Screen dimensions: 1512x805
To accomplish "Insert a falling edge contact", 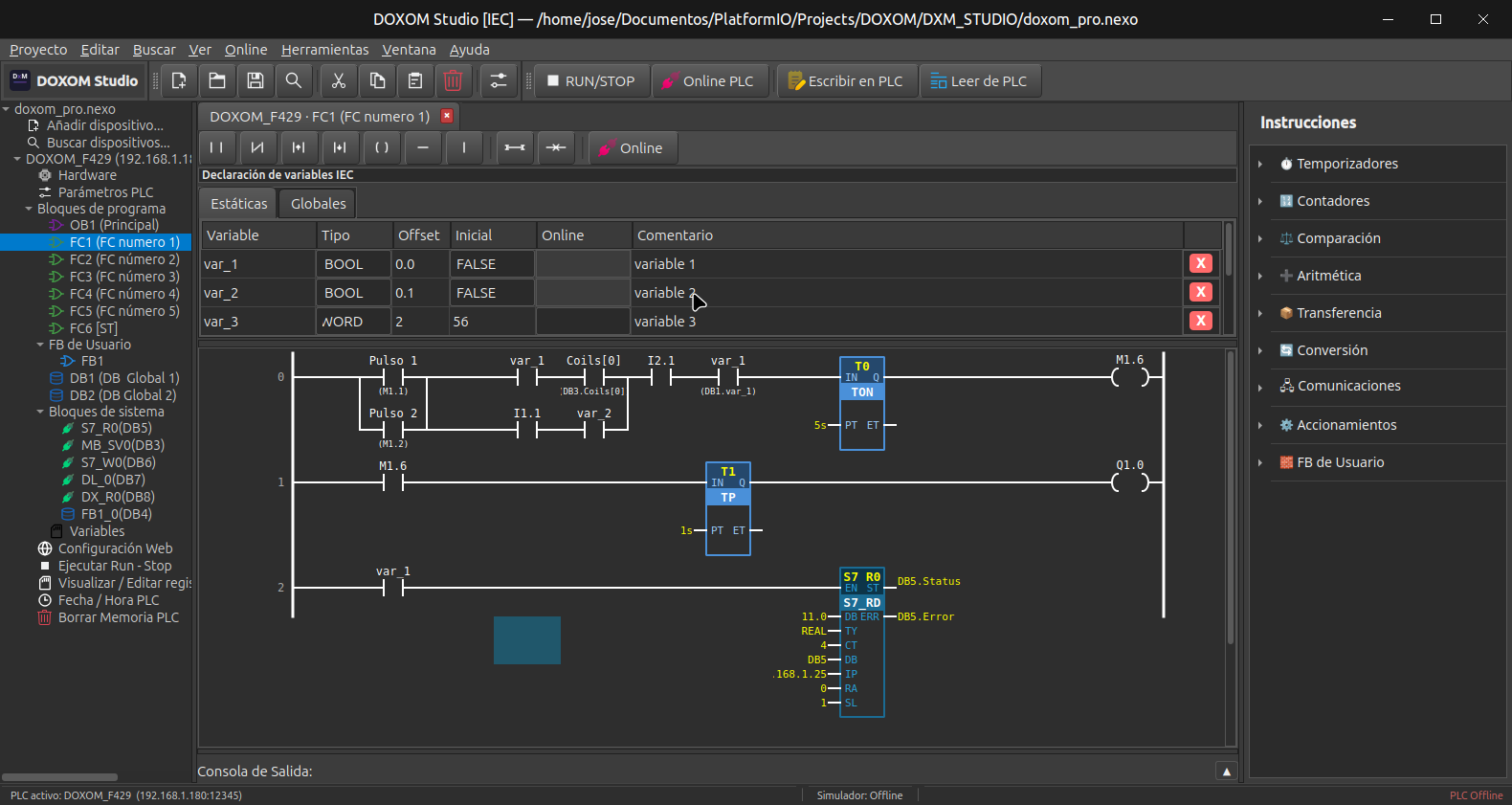I will coord(340,147).
